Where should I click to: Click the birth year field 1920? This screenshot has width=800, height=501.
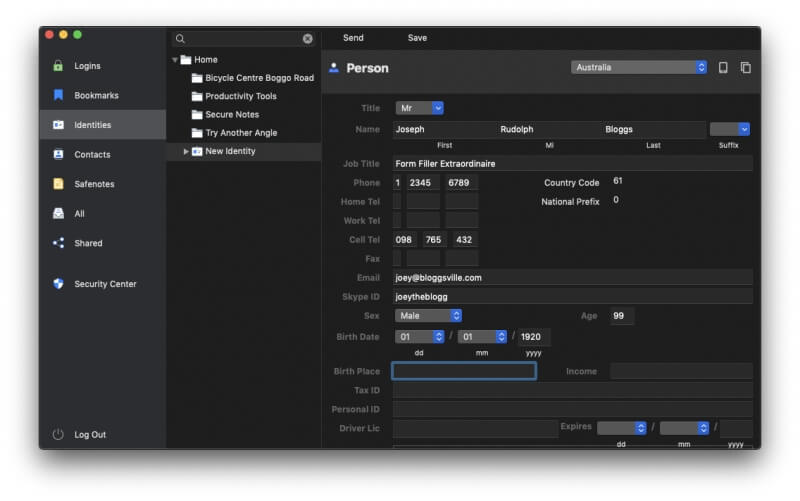(x=534, y=337)
